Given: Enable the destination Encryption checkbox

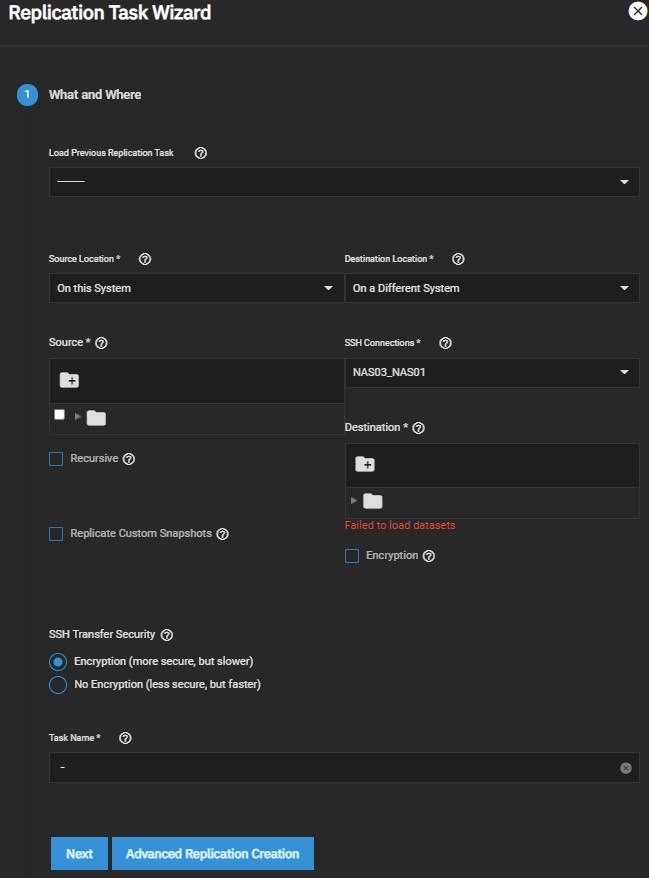Looking at the screenshot, I should [352, 556].
